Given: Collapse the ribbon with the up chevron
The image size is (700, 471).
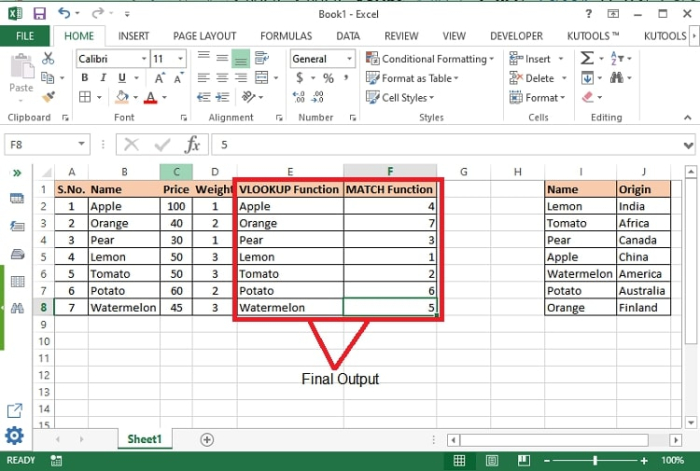Looking at the screenshot, I should pyautogui.click(x=688, y=117).
